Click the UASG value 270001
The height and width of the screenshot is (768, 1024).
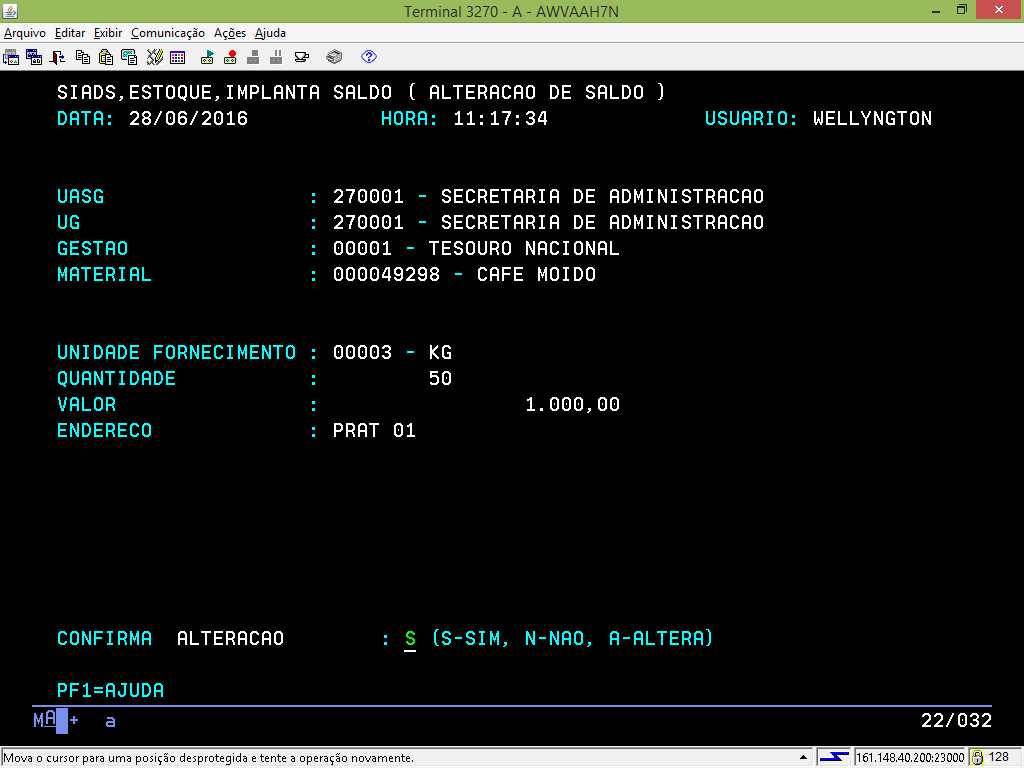[x=368, y=197]
